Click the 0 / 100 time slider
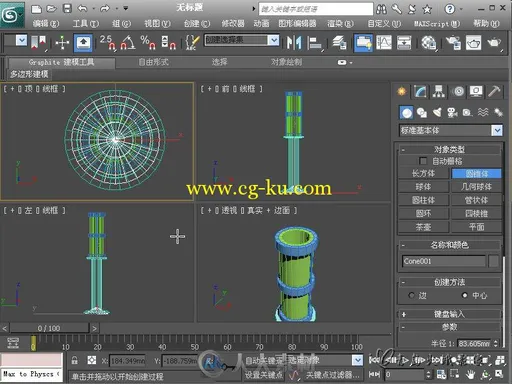 (x=49, y=328)
